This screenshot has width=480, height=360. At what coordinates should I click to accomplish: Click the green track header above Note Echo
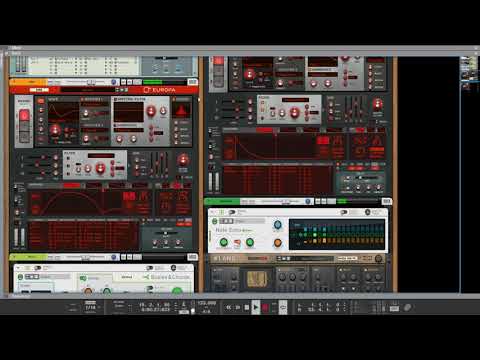[223, 201]
